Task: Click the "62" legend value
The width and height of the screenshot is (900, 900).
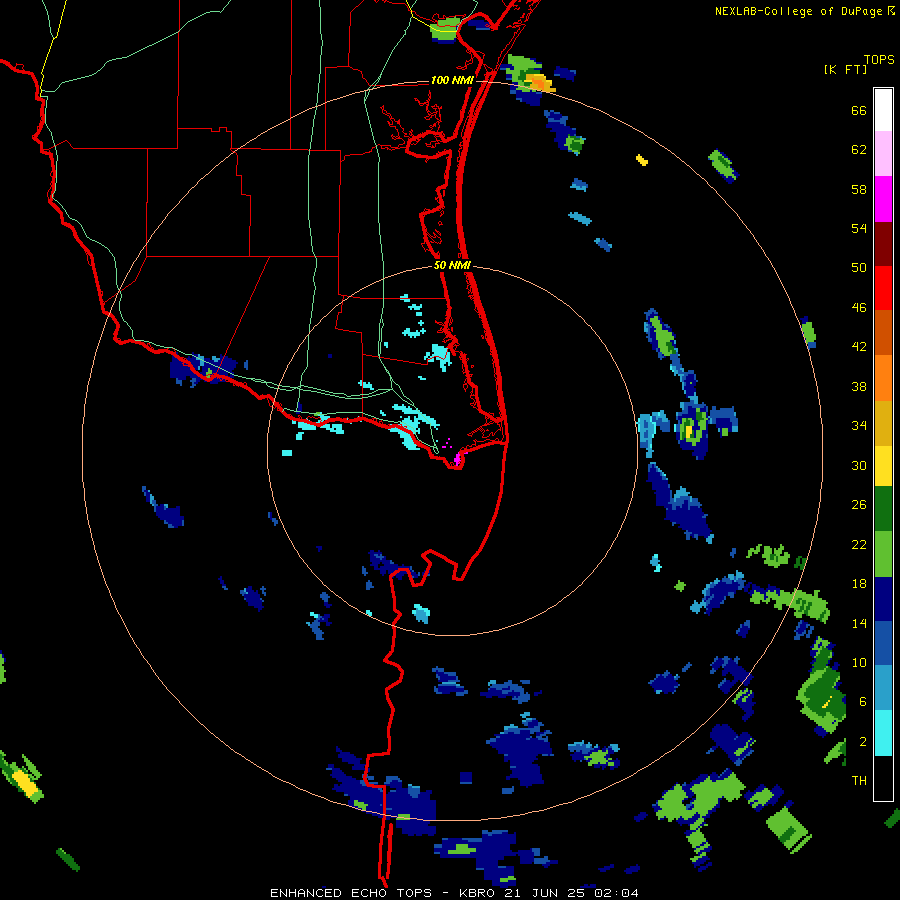Action: [x=859, y=150]
